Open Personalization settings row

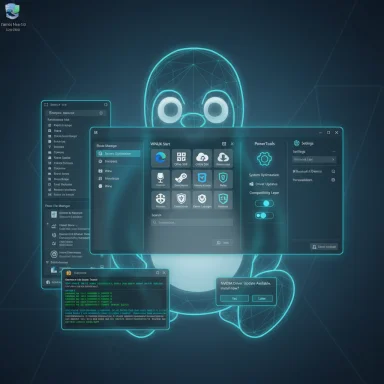point(314,180)
